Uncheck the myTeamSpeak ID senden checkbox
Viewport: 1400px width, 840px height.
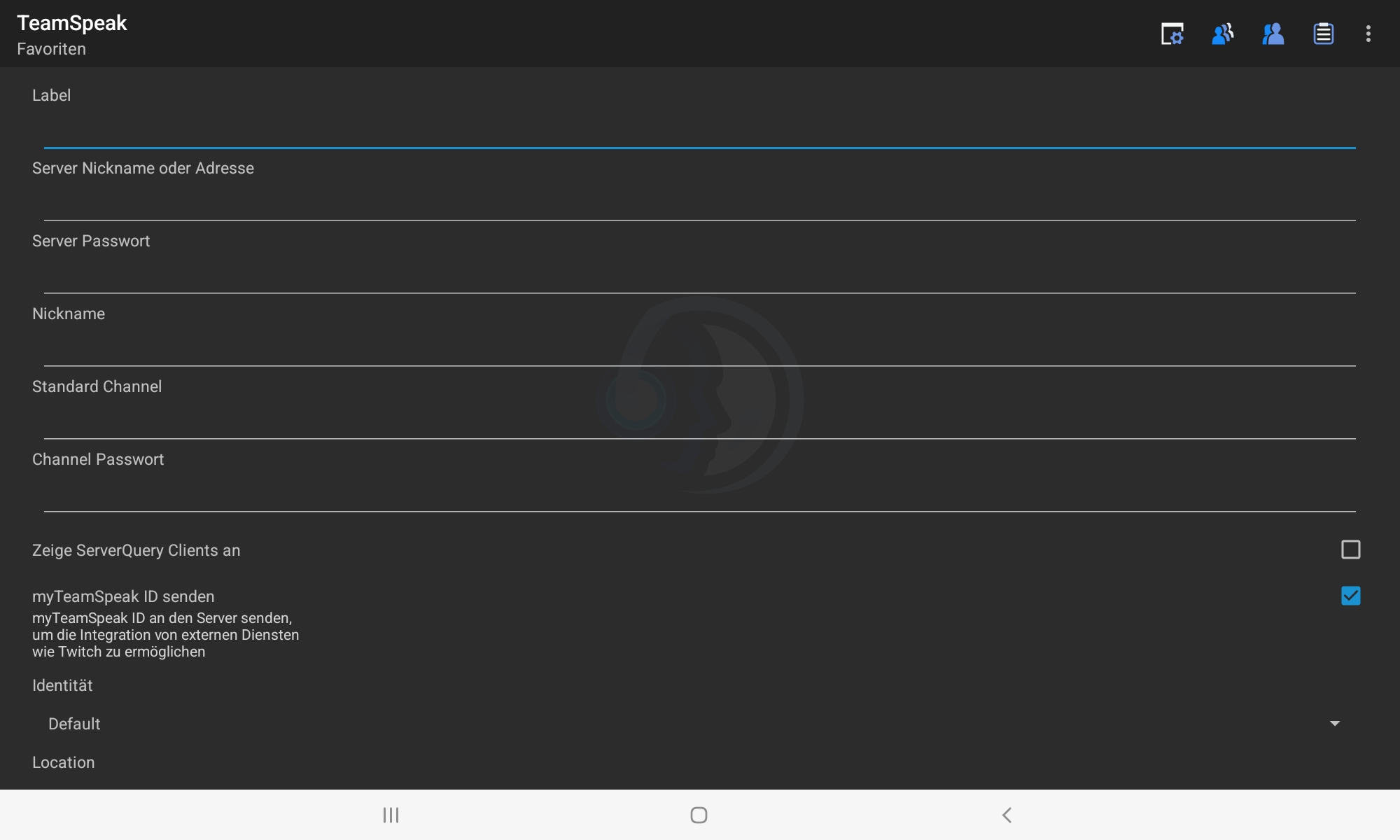[x=1350, y=596]
